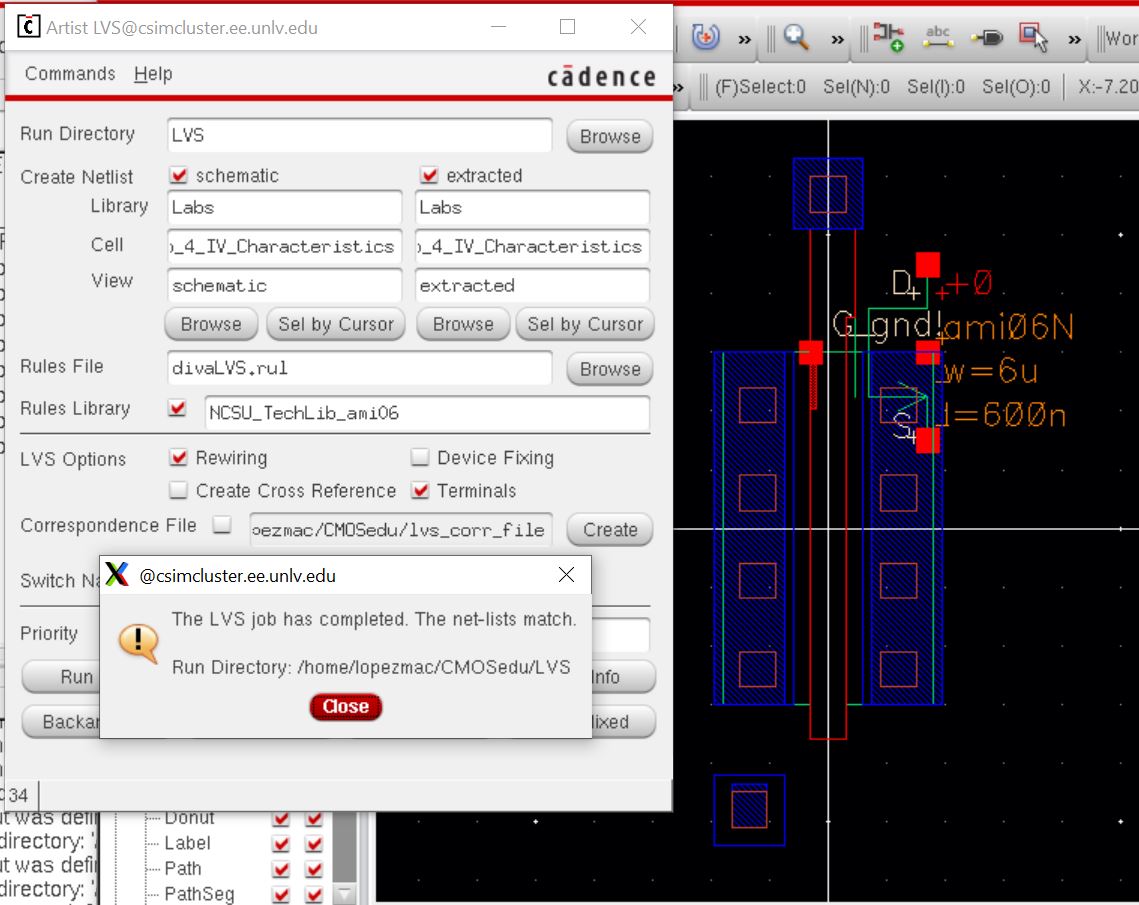1139x905 pixels.
Task: Select the select-by-area cursor tool icon
Action: pos(1033,38)
